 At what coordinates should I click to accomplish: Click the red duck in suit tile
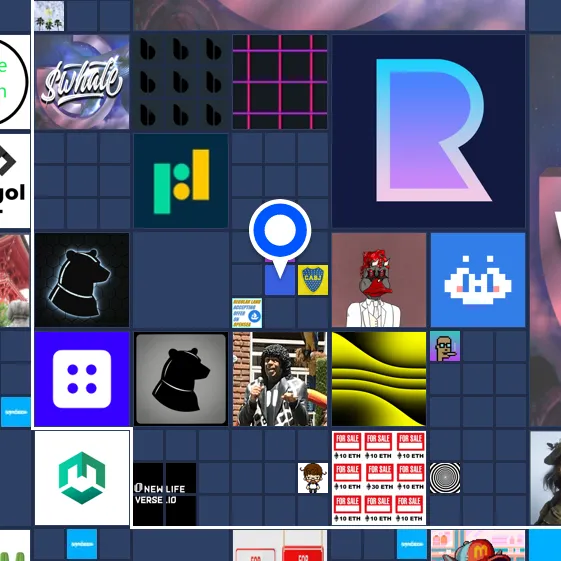tap(379, 280)
